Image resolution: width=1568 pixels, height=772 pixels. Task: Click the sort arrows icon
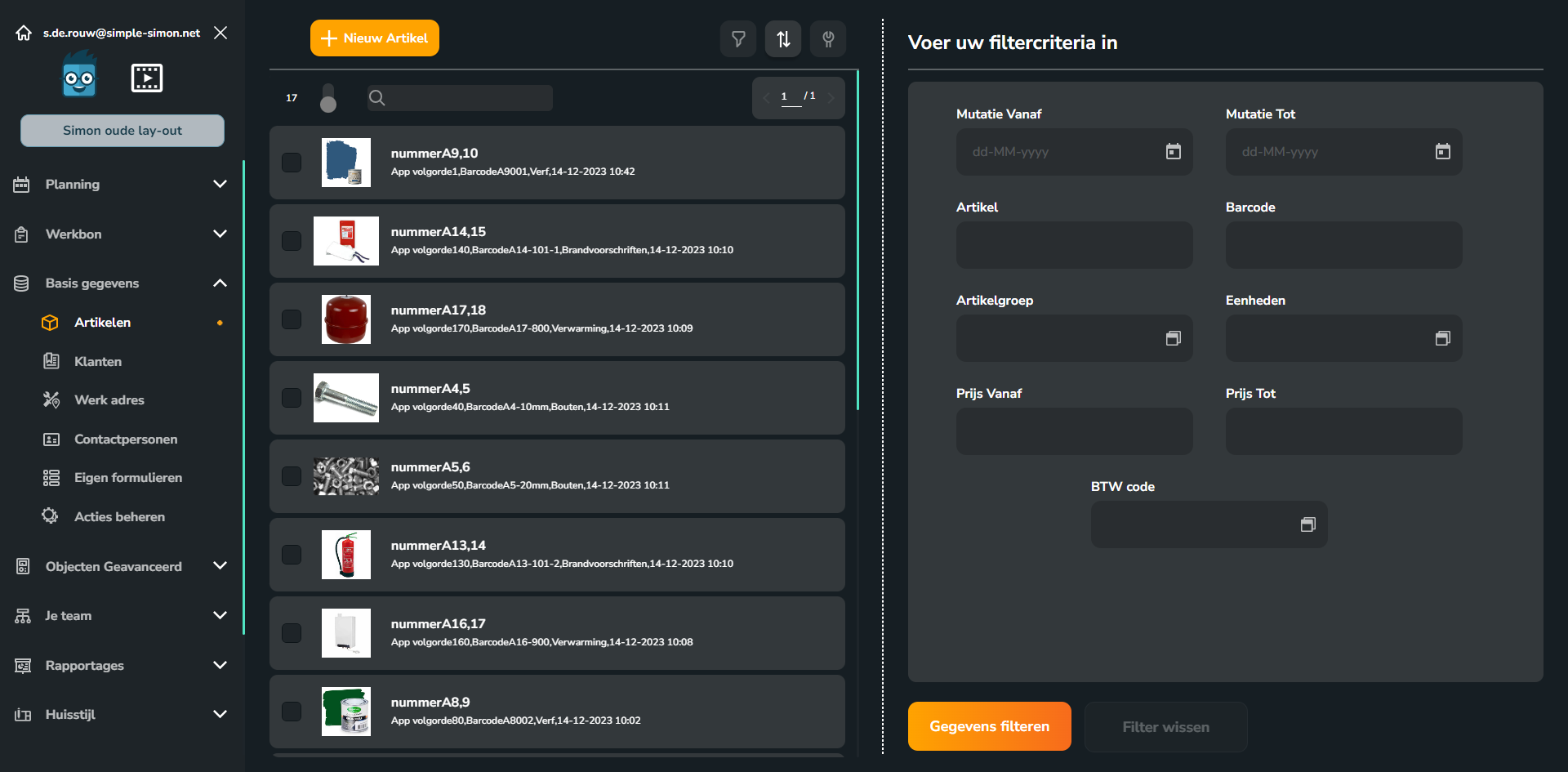783,38
